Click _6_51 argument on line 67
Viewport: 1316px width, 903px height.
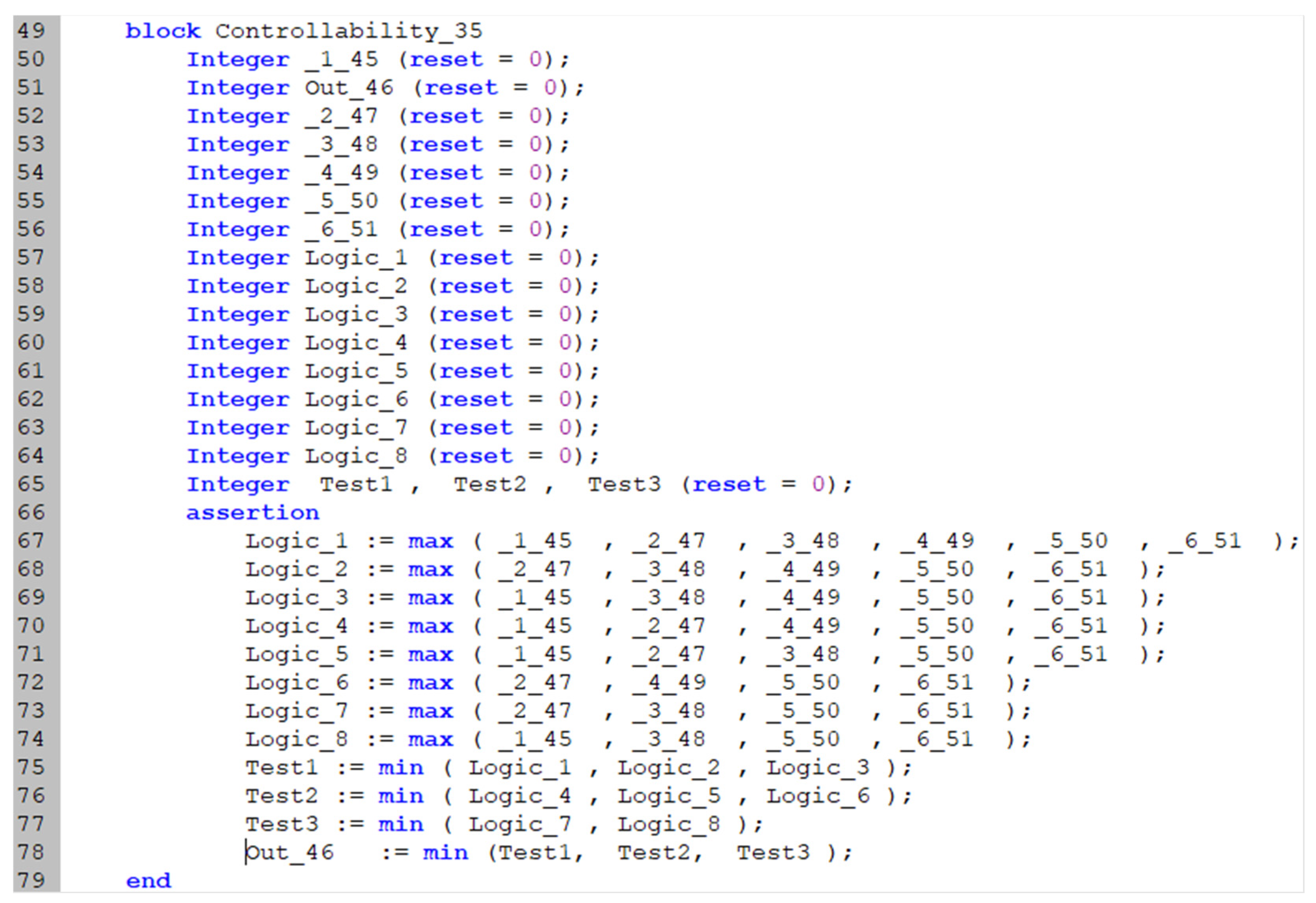coord(1205,541)
